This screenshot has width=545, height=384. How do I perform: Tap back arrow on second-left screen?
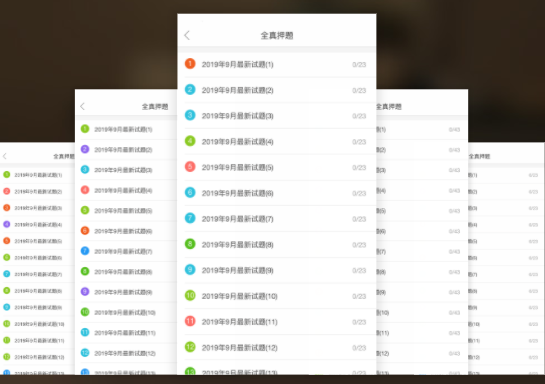click(x=82, y=106)
